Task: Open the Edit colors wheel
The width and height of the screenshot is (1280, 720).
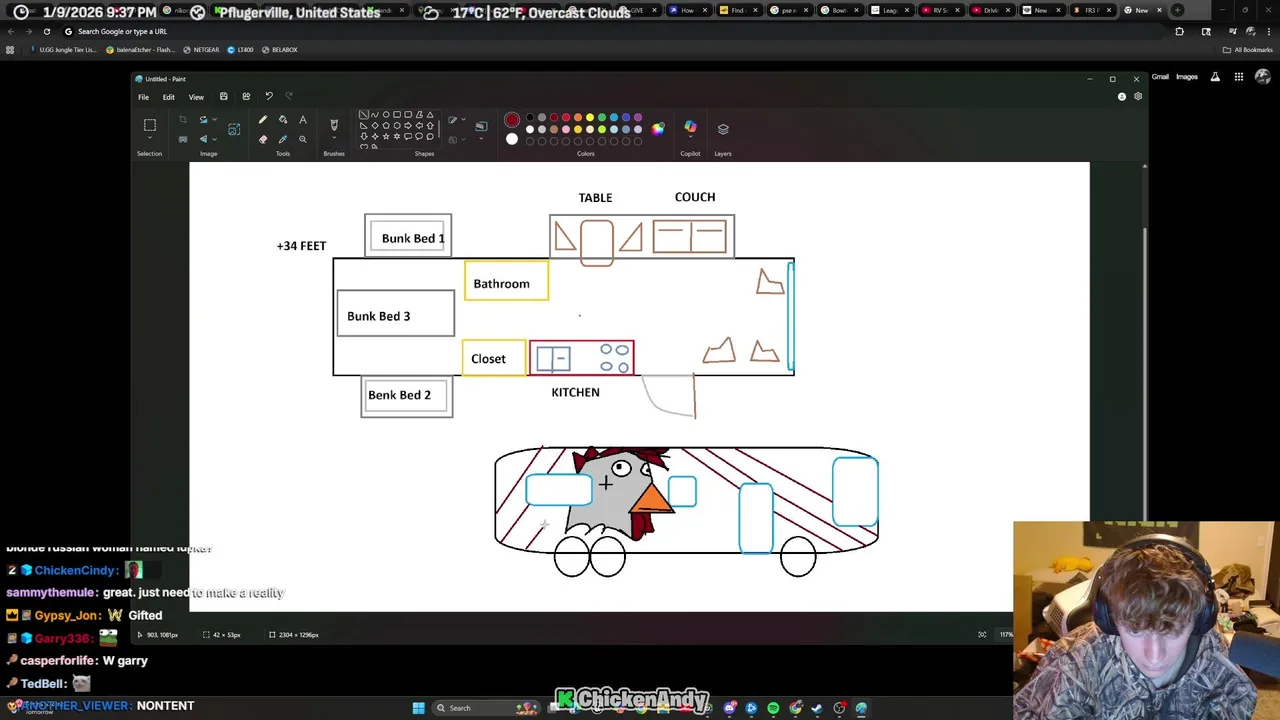Action: [x=657, y=129]
